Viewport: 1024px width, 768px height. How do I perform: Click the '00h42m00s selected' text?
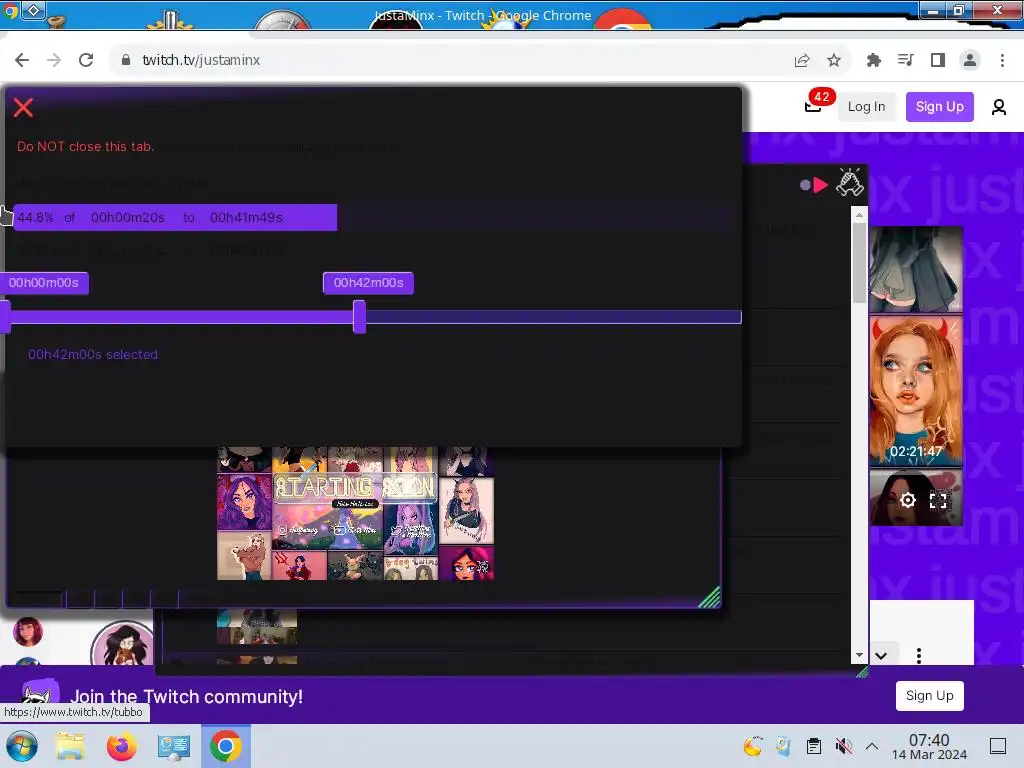click(x=93, y=355)
